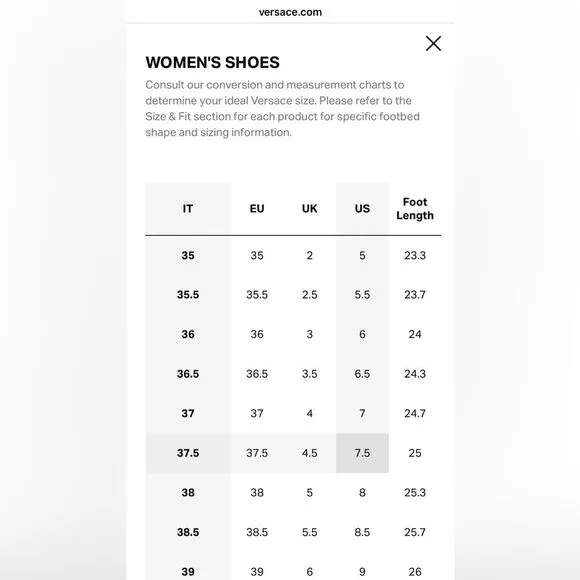This screenshot has width=580, height=580.
Task: Select the IT size 39 row label
Action: tap(188, 572)
